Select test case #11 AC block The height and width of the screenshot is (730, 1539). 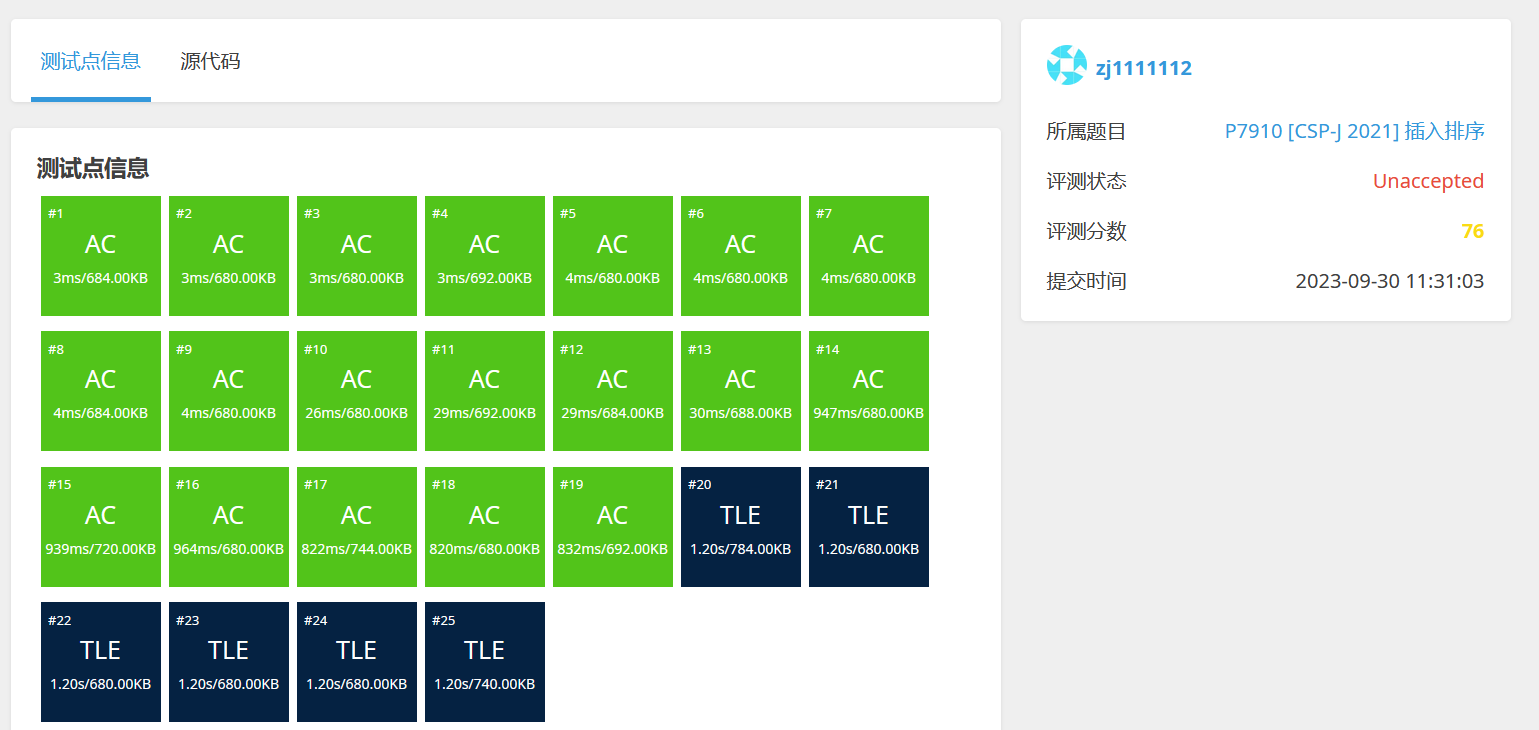coord(485,391)
